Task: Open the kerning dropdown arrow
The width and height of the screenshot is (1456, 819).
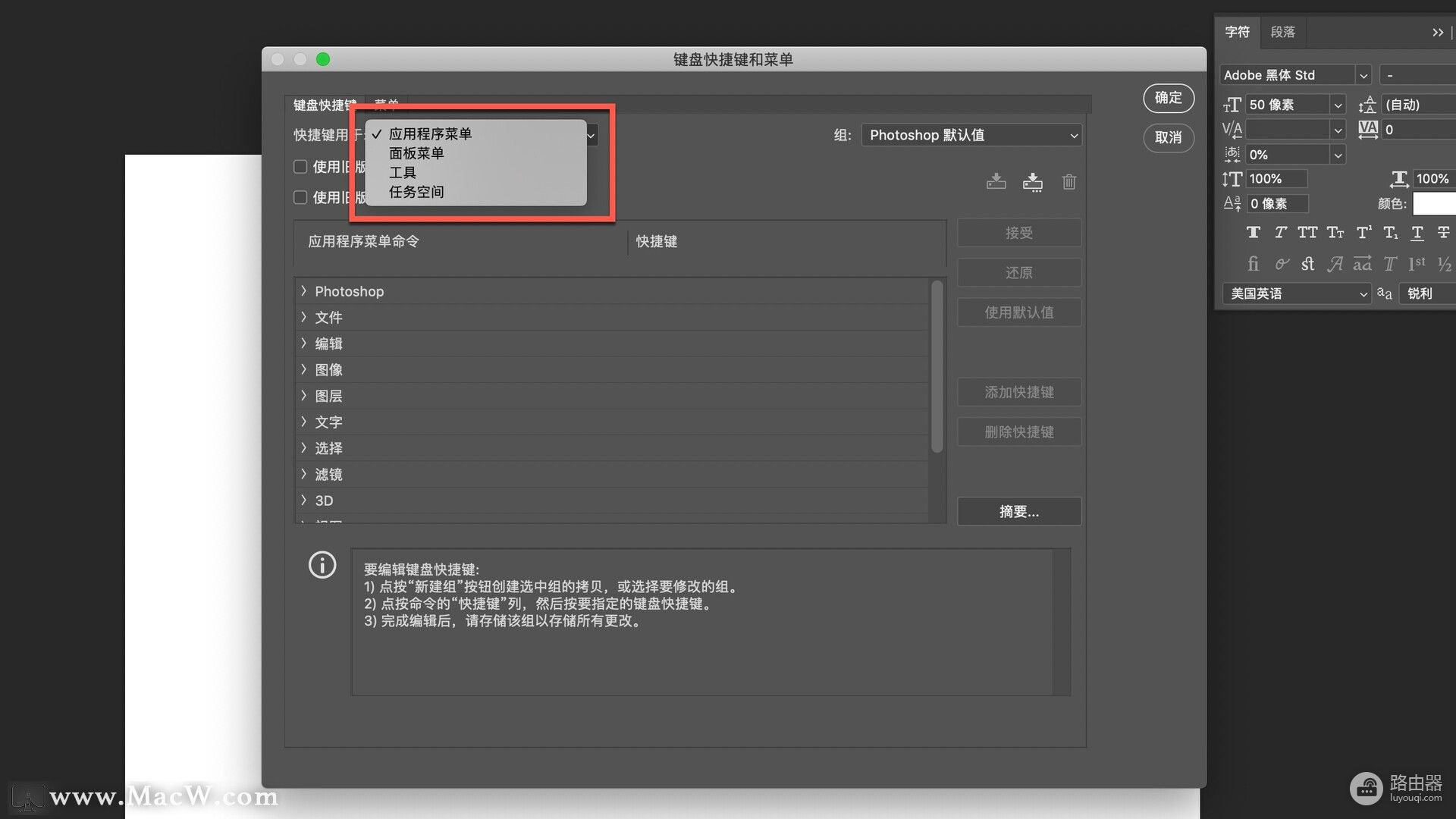Action: 1338,130
